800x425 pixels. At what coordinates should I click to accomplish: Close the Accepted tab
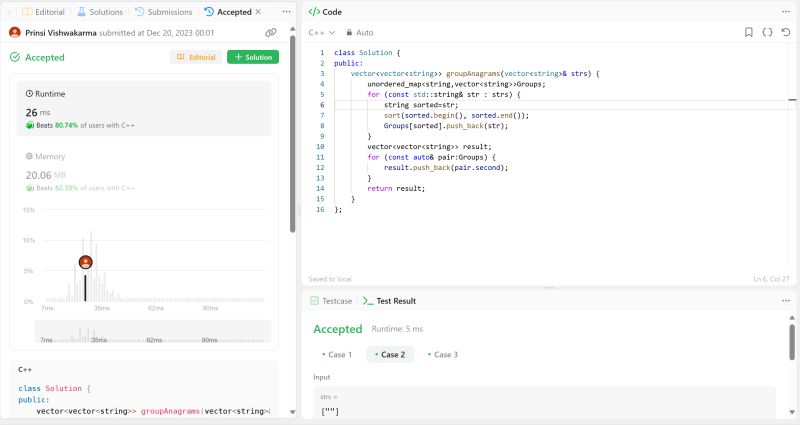(258, 12)
